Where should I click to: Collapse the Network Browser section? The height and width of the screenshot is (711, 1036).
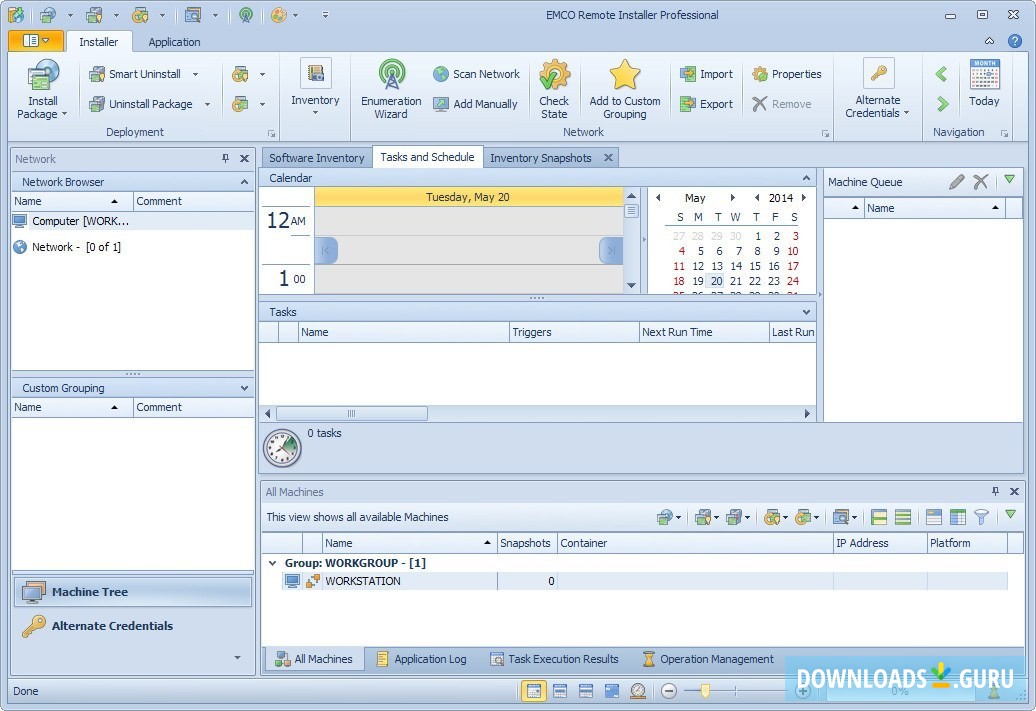click(244, 182)
